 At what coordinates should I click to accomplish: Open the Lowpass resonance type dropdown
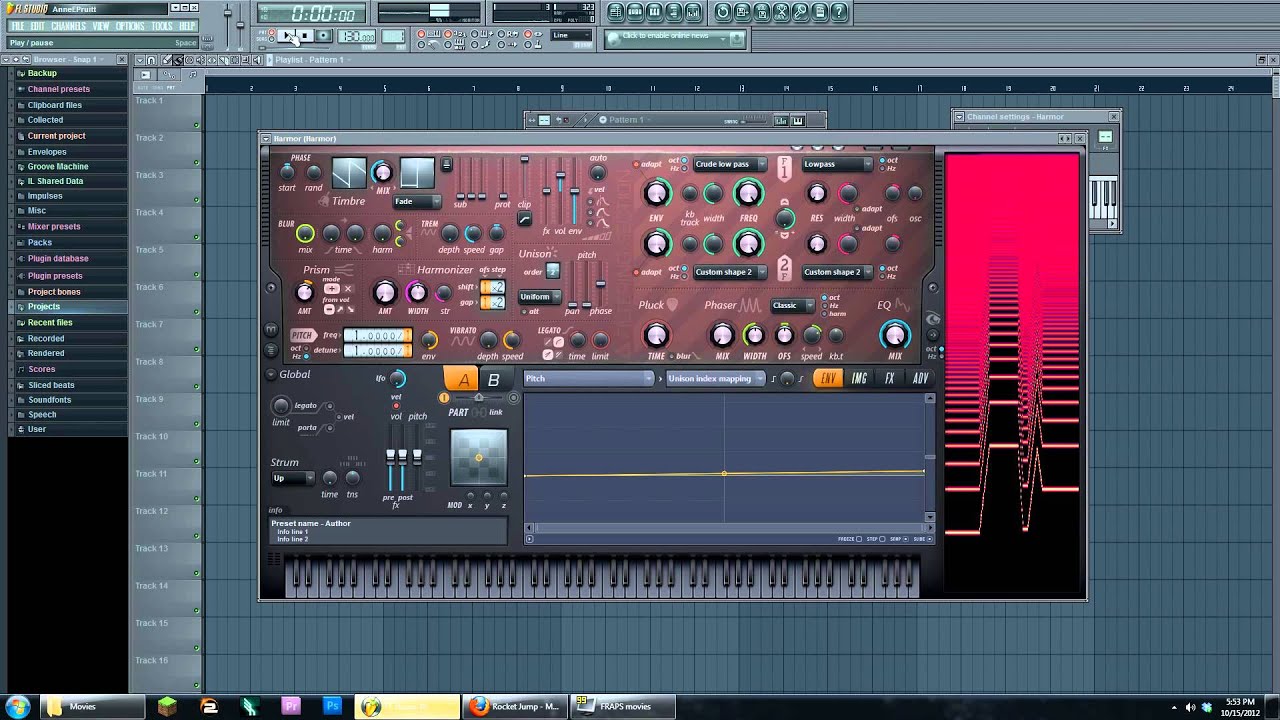(837, 164)
